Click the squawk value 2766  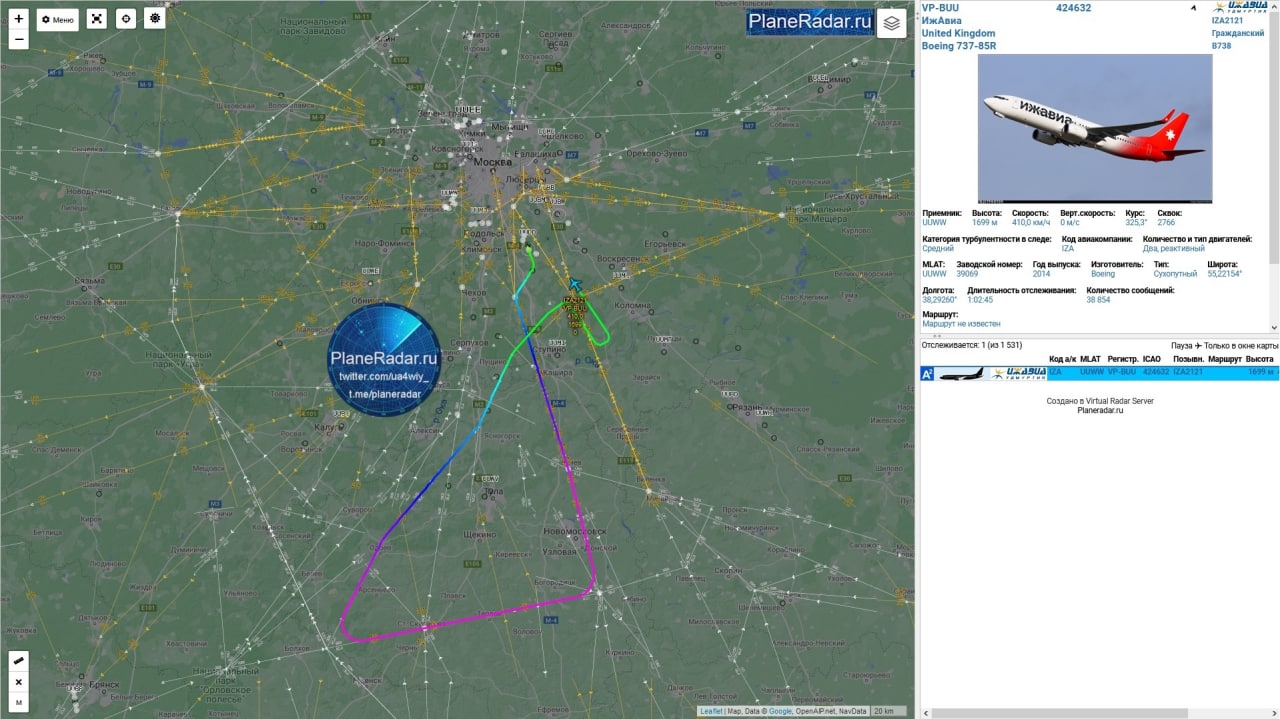pos(1166,222)
